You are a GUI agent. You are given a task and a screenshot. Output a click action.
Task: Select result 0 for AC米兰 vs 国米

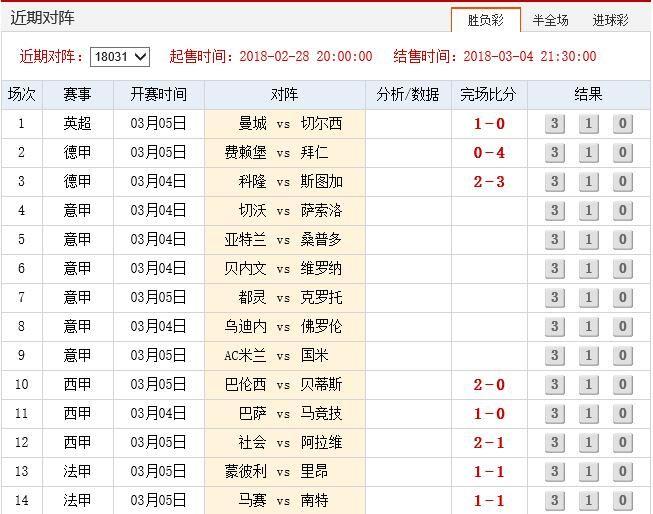[623, 356]
